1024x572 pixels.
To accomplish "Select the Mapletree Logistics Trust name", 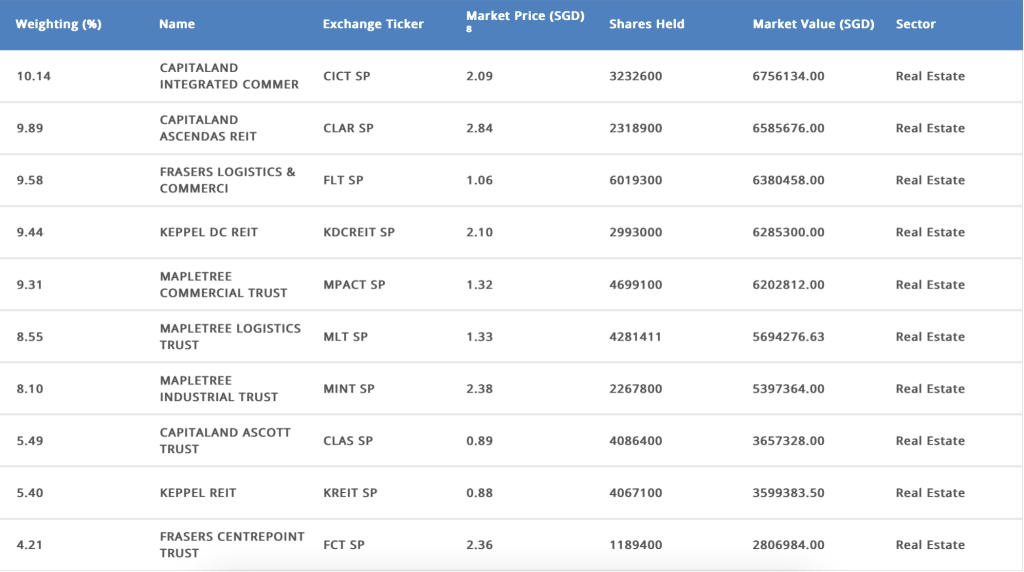I will (230, 336).
